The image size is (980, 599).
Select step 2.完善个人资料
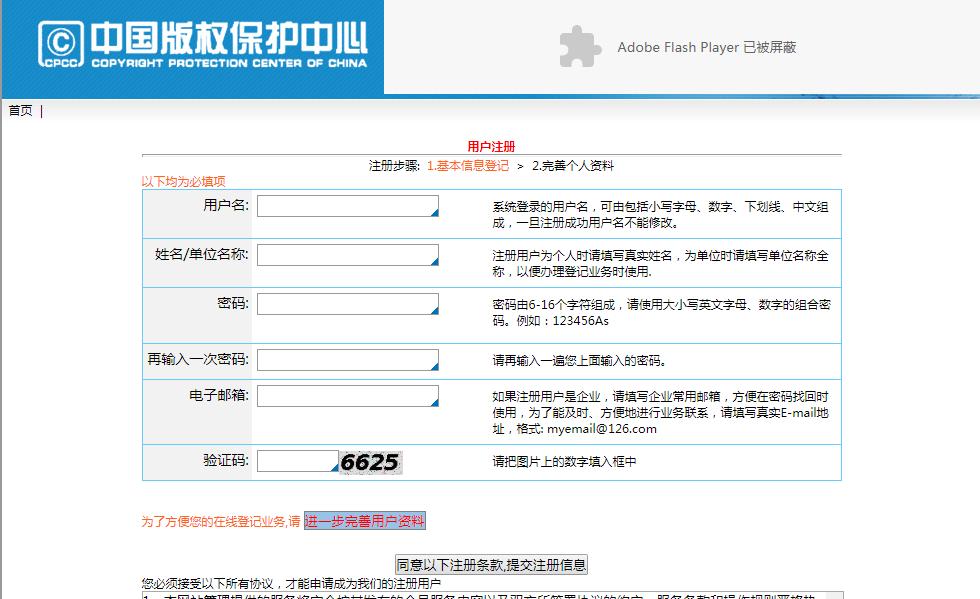pyautogui.click(x=573, y=165)
